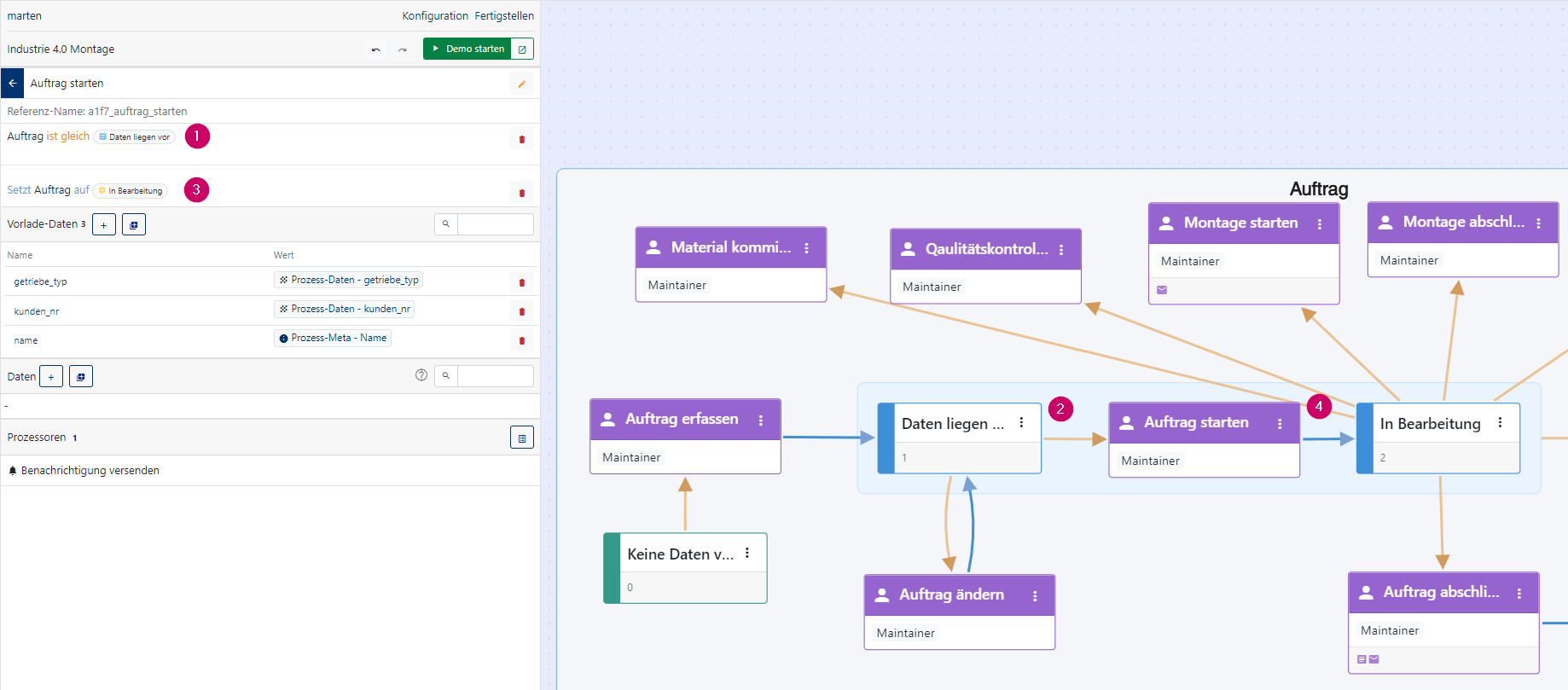Select the Auftrag starten node in the diagram

tap(1204, 439)
